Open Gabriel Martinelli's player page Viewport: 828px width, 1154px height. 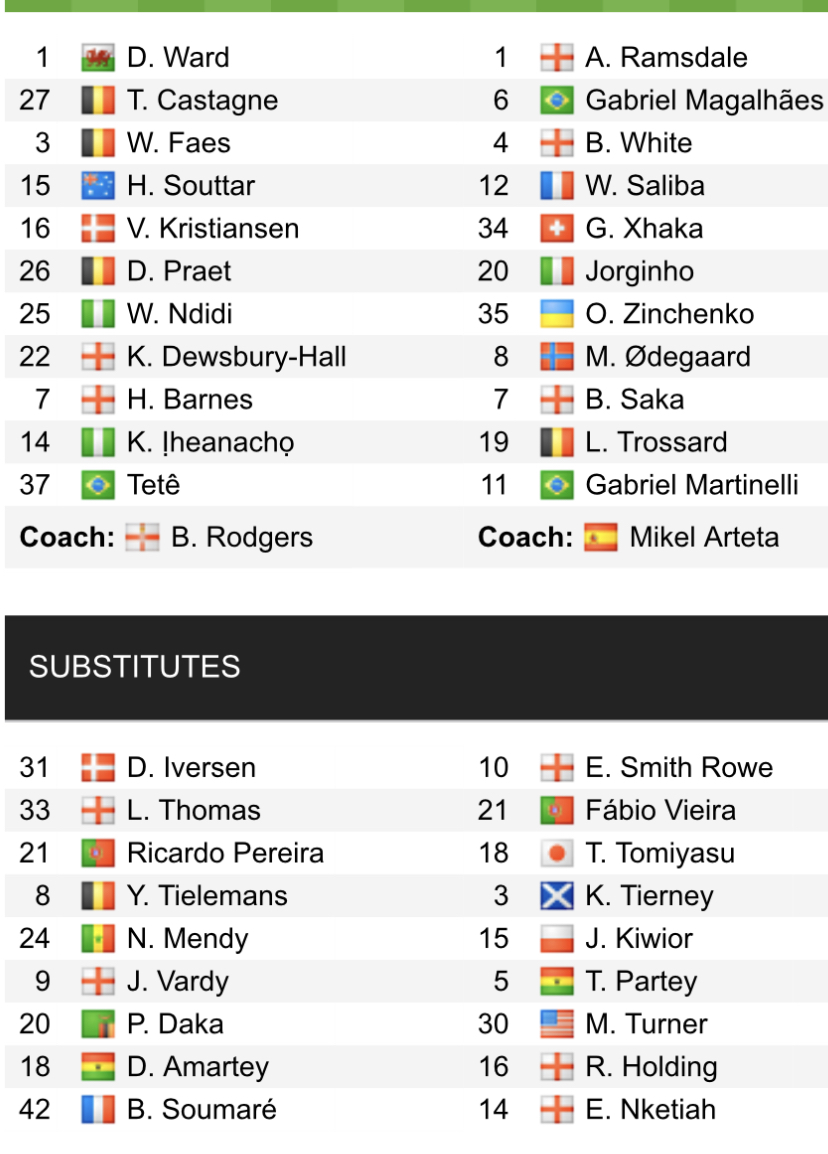tap(691, 485)
